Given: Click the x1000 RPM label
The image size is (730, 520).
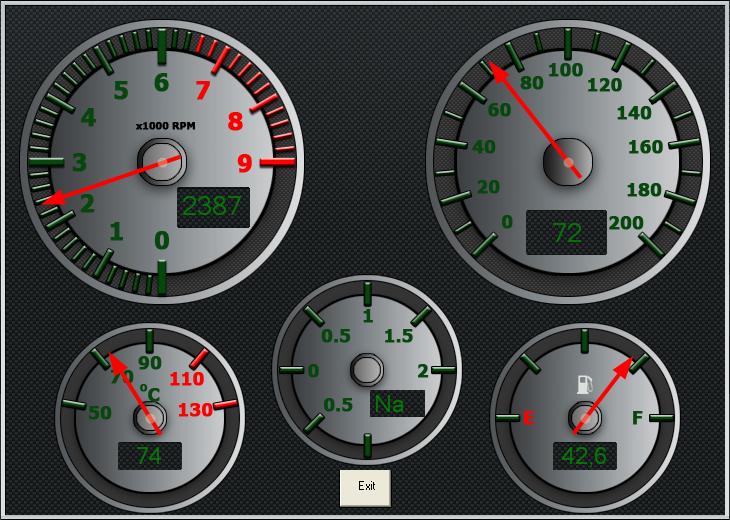Looking at the screenshot, I should tap(166, 126).
